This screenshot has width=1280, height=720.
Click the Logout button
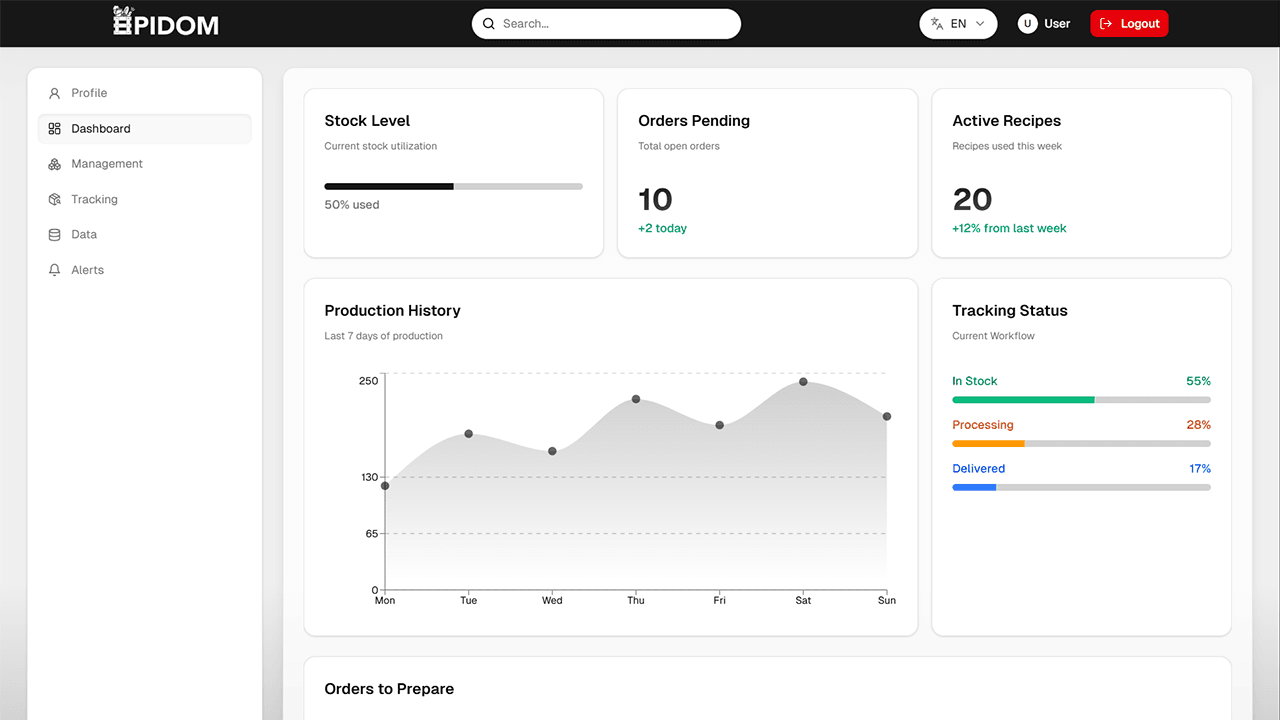[1129, 22]
